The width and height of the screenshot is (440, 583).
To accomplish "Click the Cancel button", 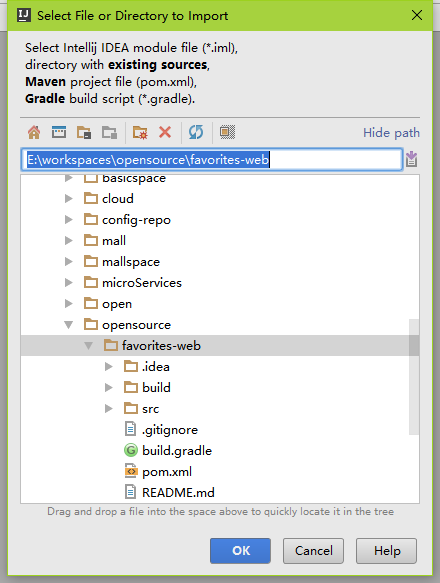I will click(313, 551).
